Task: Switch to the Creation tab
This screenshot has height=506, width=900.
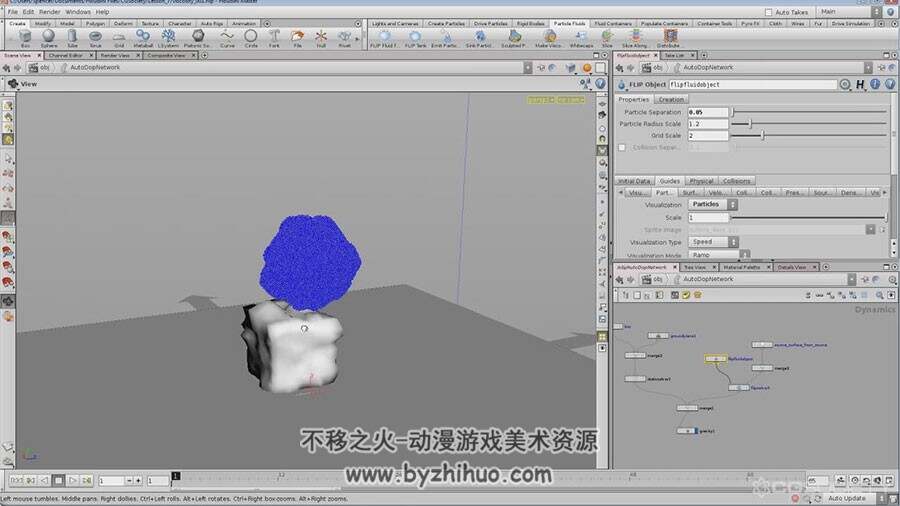Action: (x=670, y=99)
